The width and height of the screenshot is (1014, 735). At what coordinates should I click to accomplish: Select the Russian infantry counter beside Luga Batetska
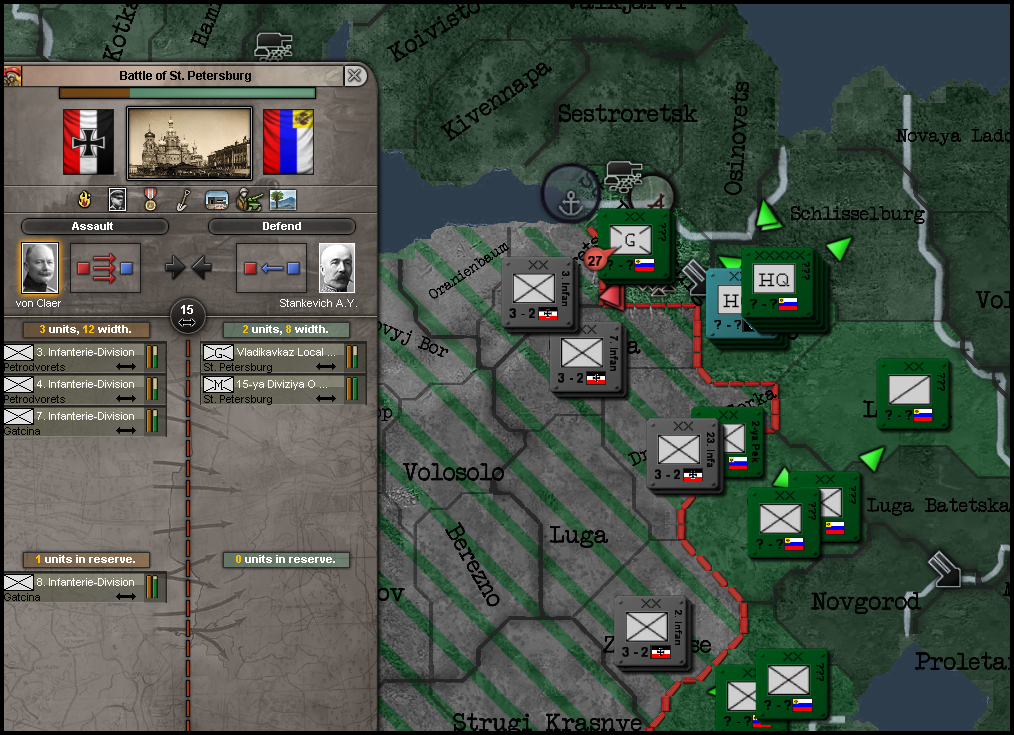click(x=839, y=507)
